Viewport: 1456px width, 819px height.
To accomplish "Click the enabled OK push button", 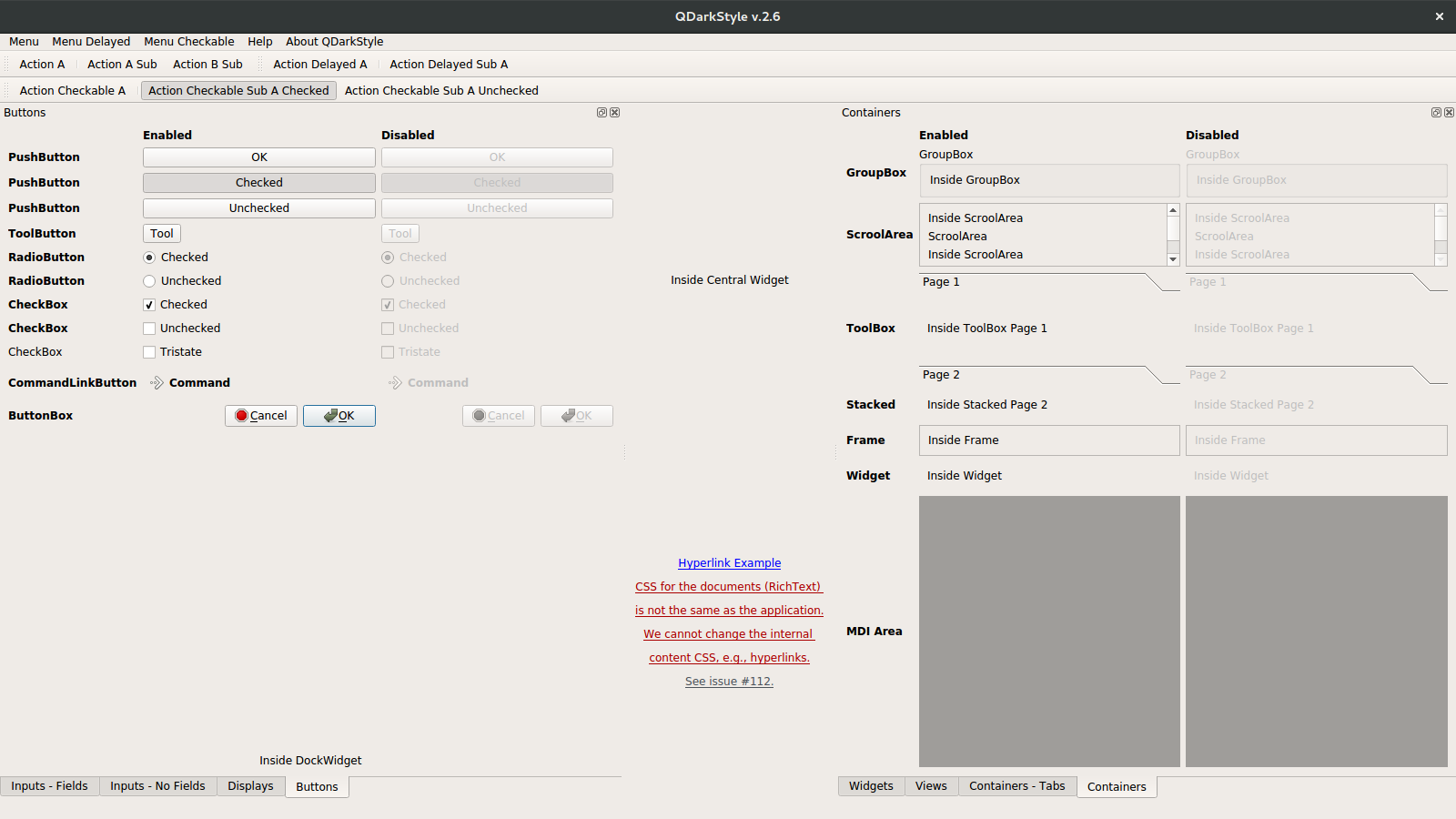I will (x=259, y=157).
